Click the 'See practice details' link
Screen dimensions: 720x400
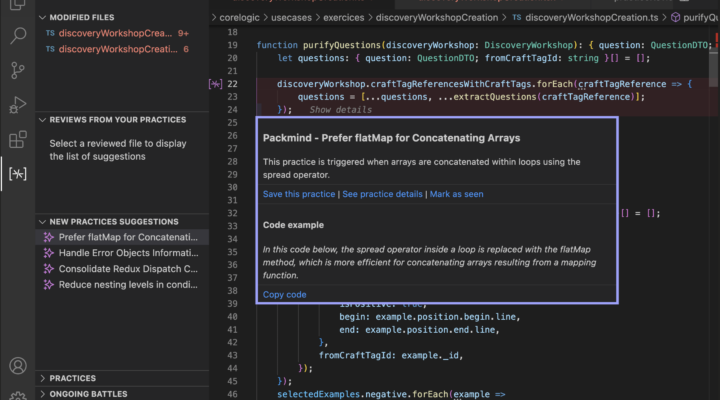(382, 194)
